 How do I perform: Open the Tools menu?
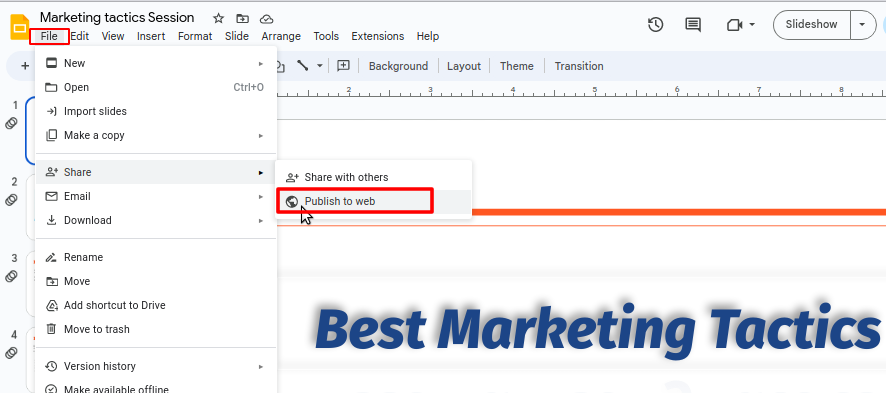pyautogui.click(x=326, y=36)
